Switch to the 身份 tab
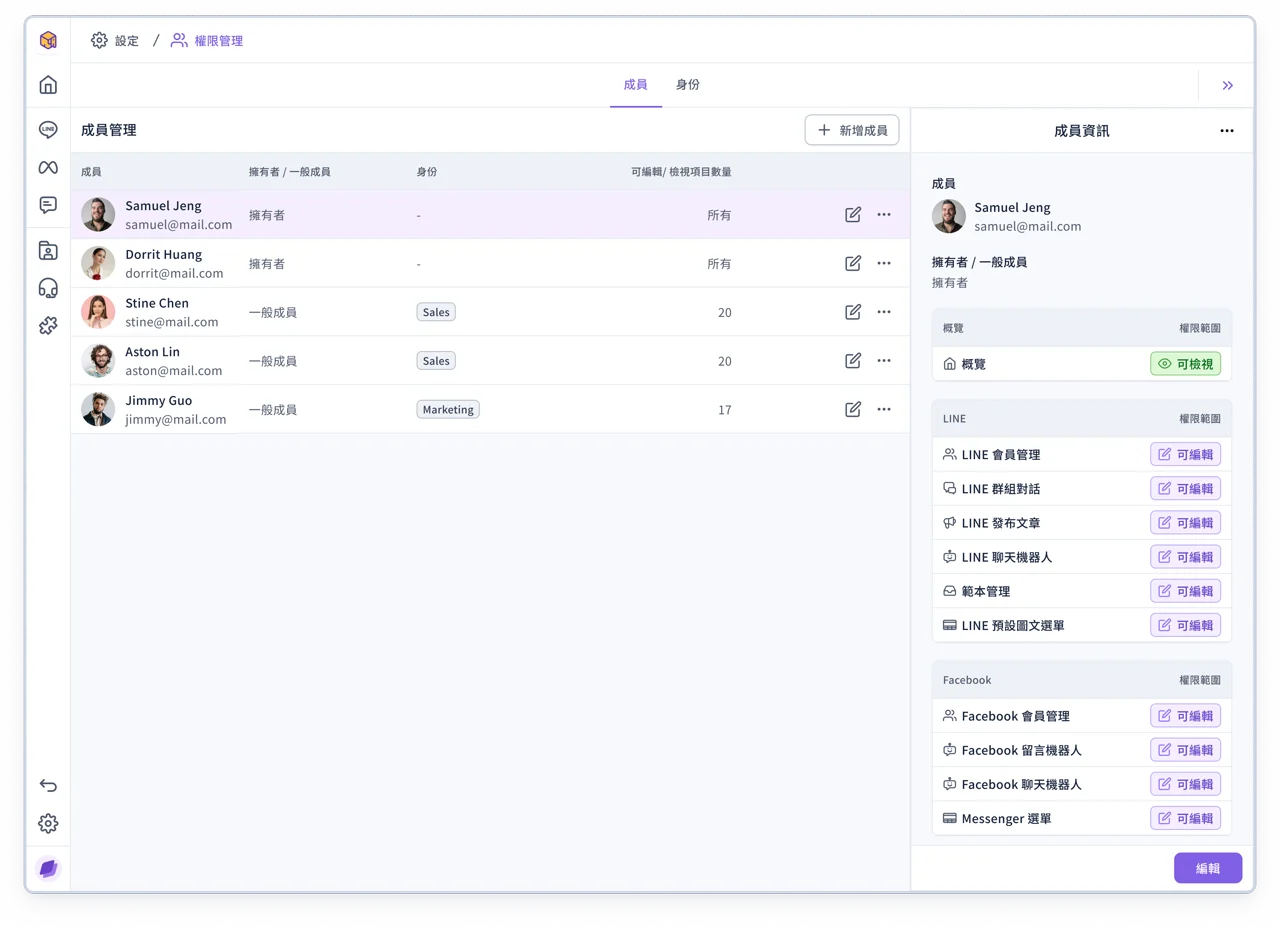1280x926 pixels. tap(688, 85)
